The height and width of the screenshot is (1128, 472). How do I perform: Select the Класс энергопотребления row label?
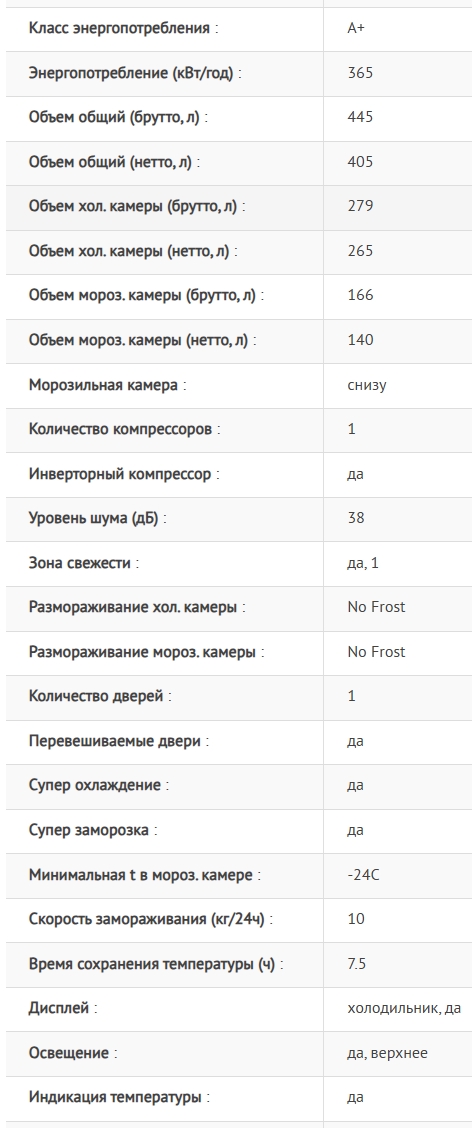click(x=123, y=29)
